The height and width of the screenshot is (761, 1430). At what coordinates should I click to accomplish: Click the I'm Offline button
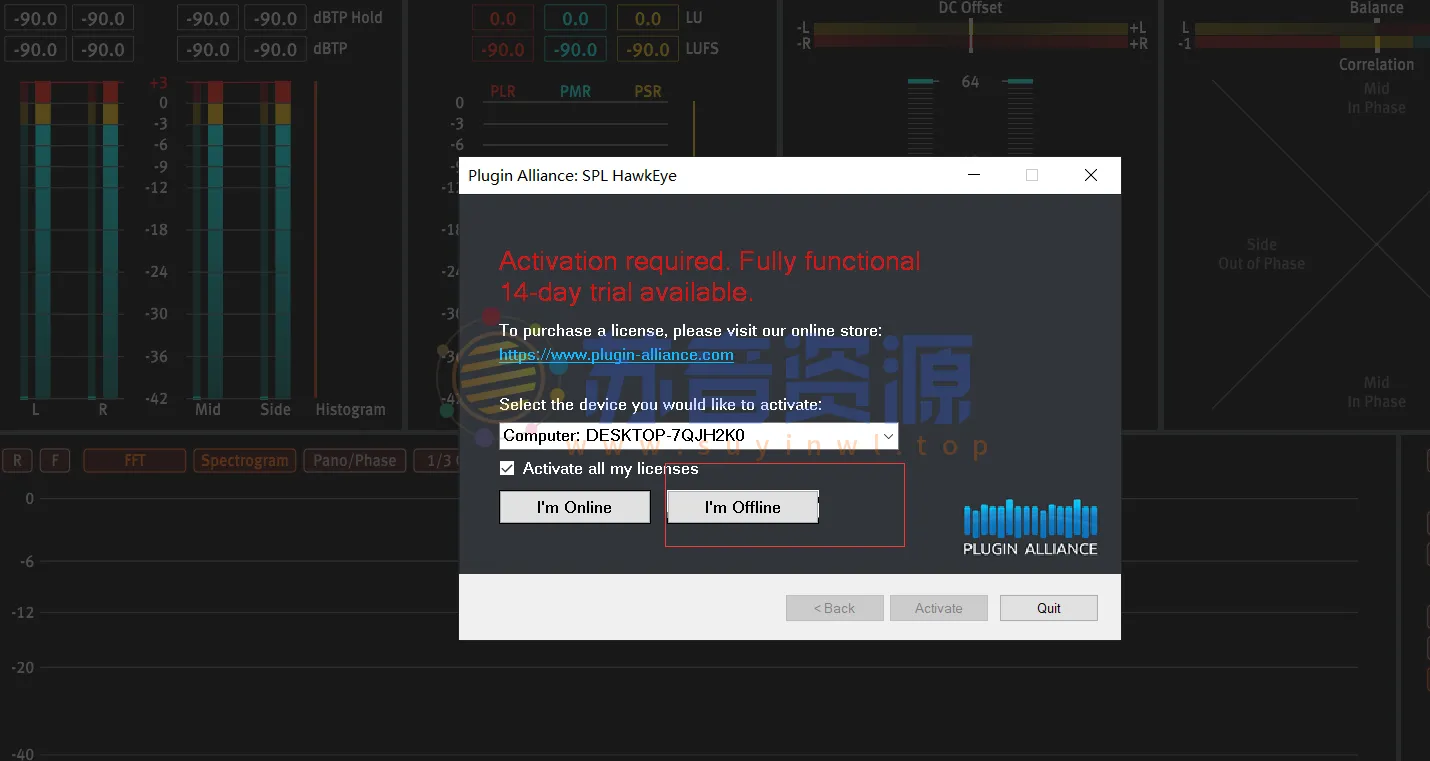[742, 507]
